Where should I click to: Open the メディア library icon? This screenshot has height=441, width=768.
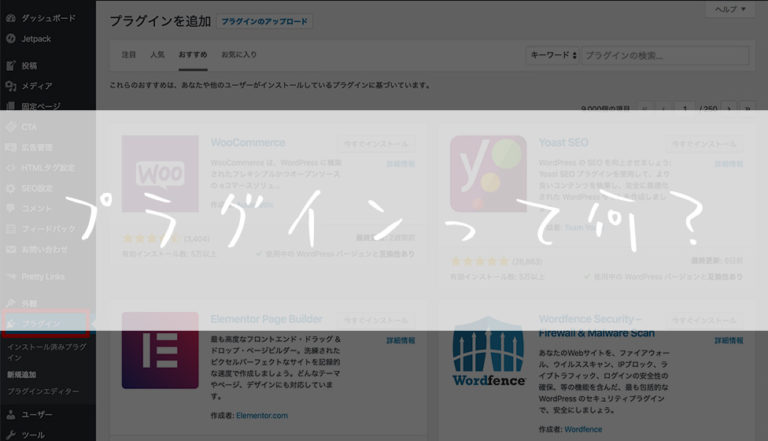(x=11, y=86)
